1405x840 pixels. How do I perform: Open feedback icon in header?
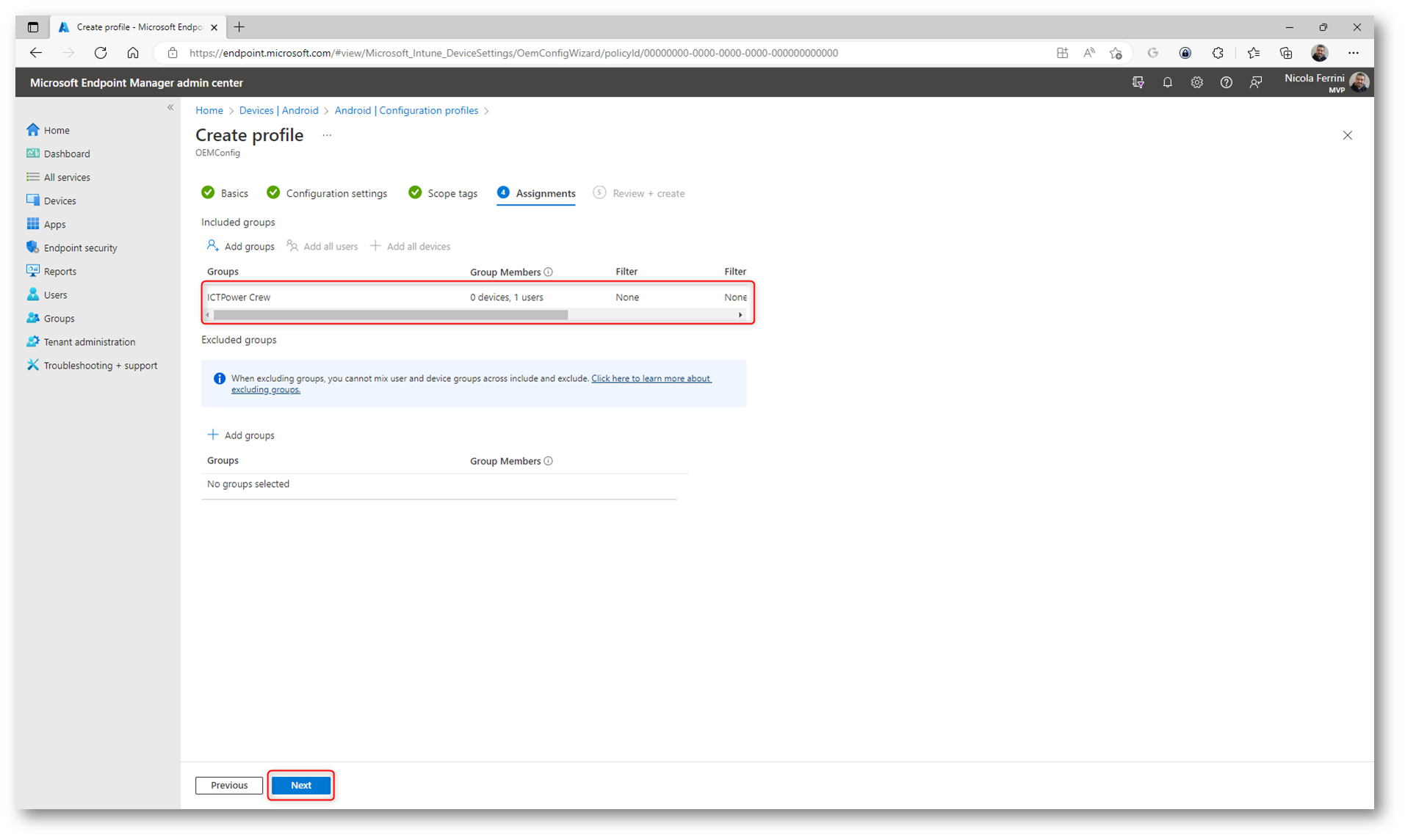(x=1255, y=82)
